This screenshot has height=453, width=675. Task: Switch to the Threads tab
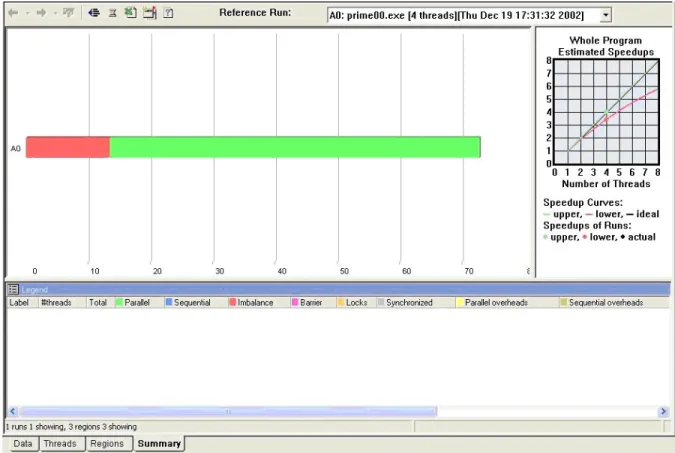[60, 444]
